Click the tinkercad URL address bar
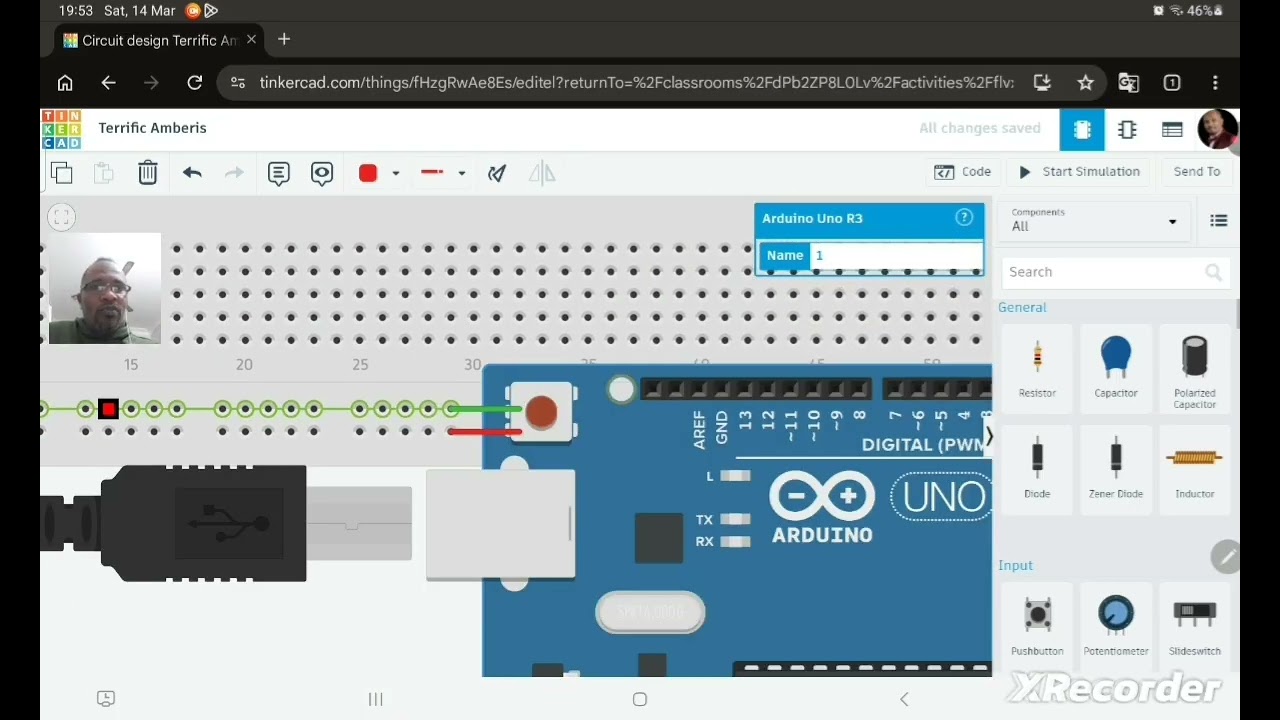This screenshot has height=720, width=1280. point(636,83)
